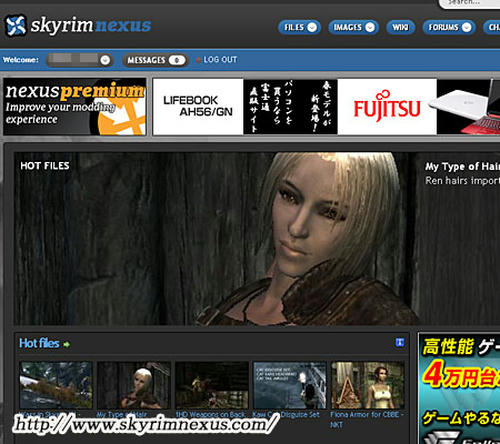This screenshot has width=500, height=444.
Task: Click the search input field
Action: point(469,3)
